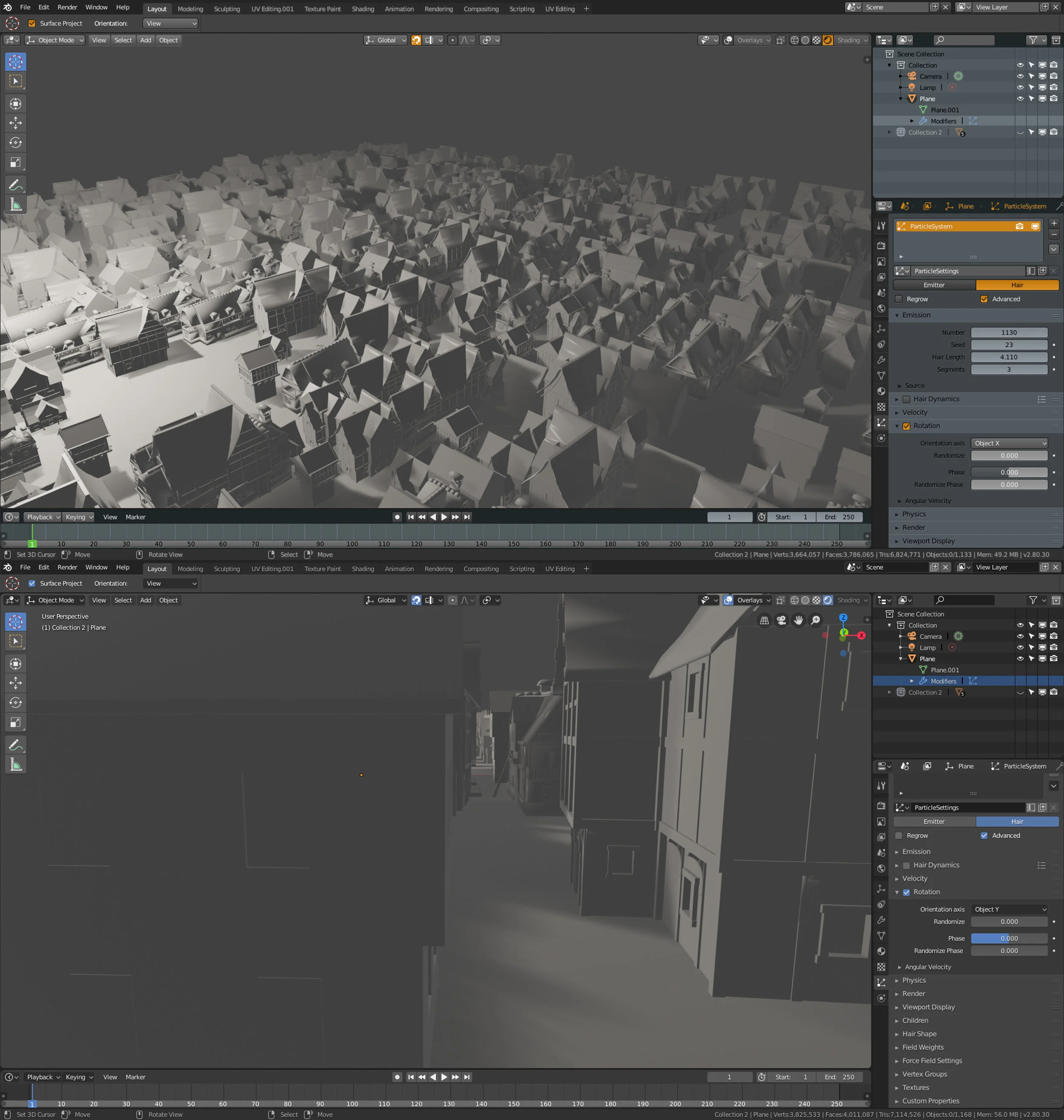Expand Collection 2 in top outliner
Viewport: 1064px width, 1120px height.
(890, 132)
